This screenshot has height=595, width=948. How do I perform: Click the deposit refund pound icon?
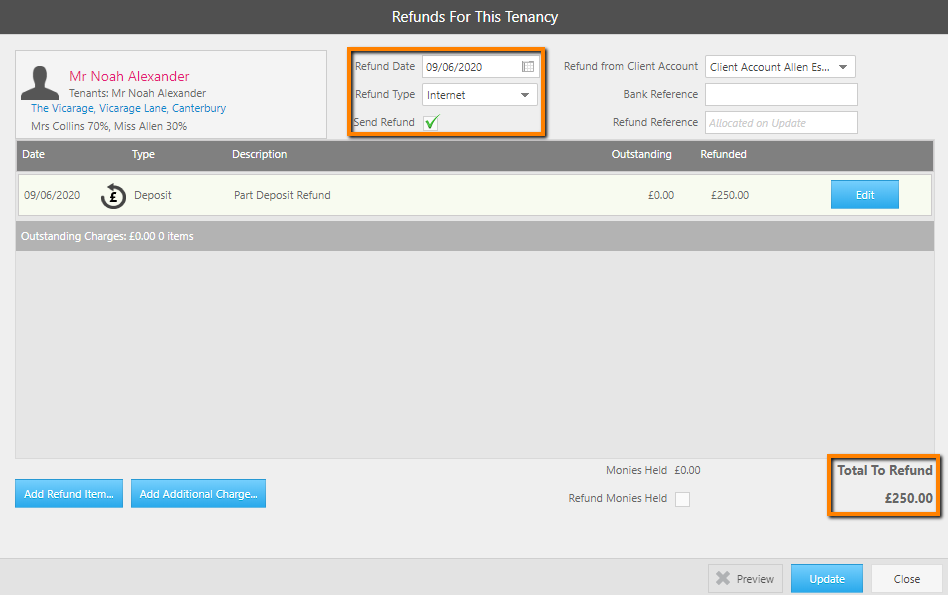113,196
